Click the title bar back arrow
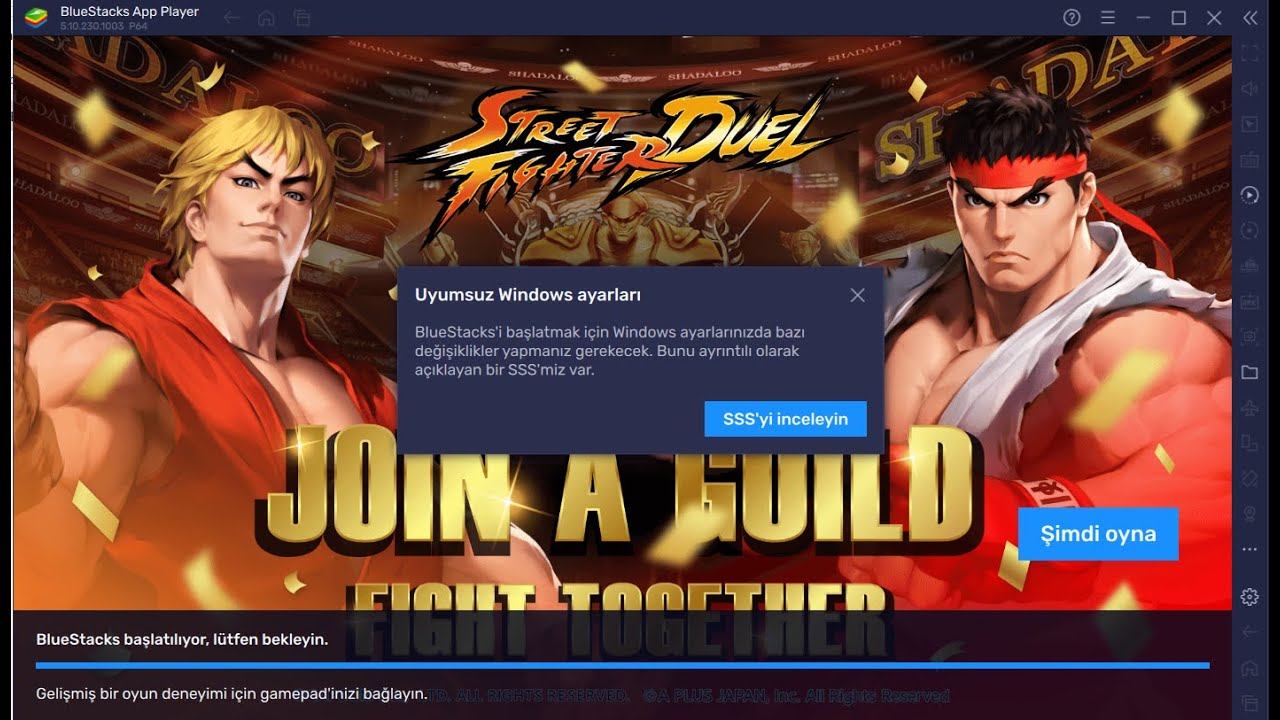The image size is (1280, 720). (x=231, y=18)
